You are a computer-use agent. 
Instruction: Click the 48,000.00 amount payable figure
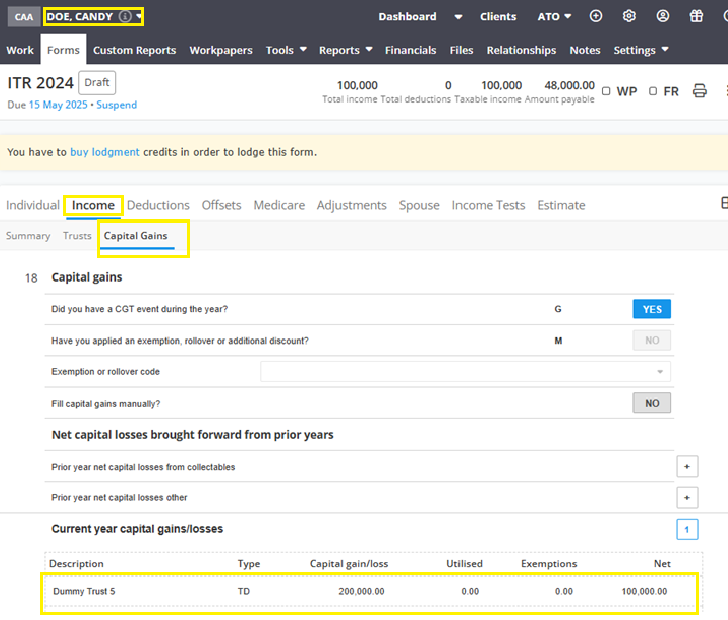tap(569, 85)
